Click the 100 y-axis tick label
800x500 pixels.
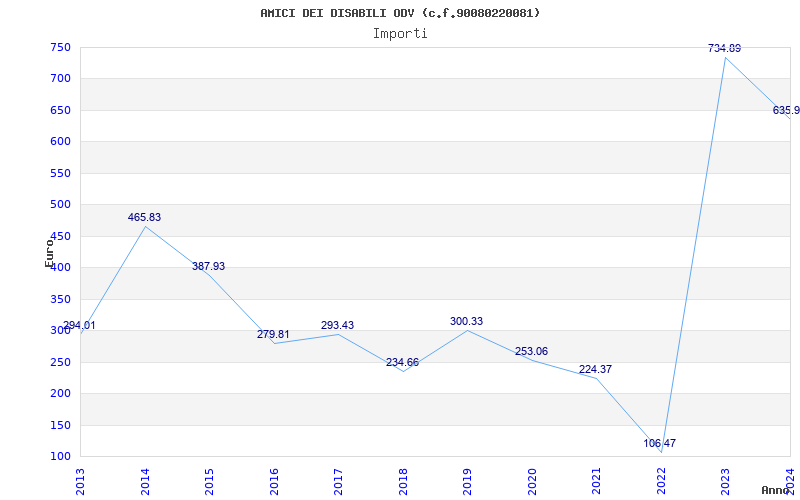pyautogui.click(x=60, y=457)
